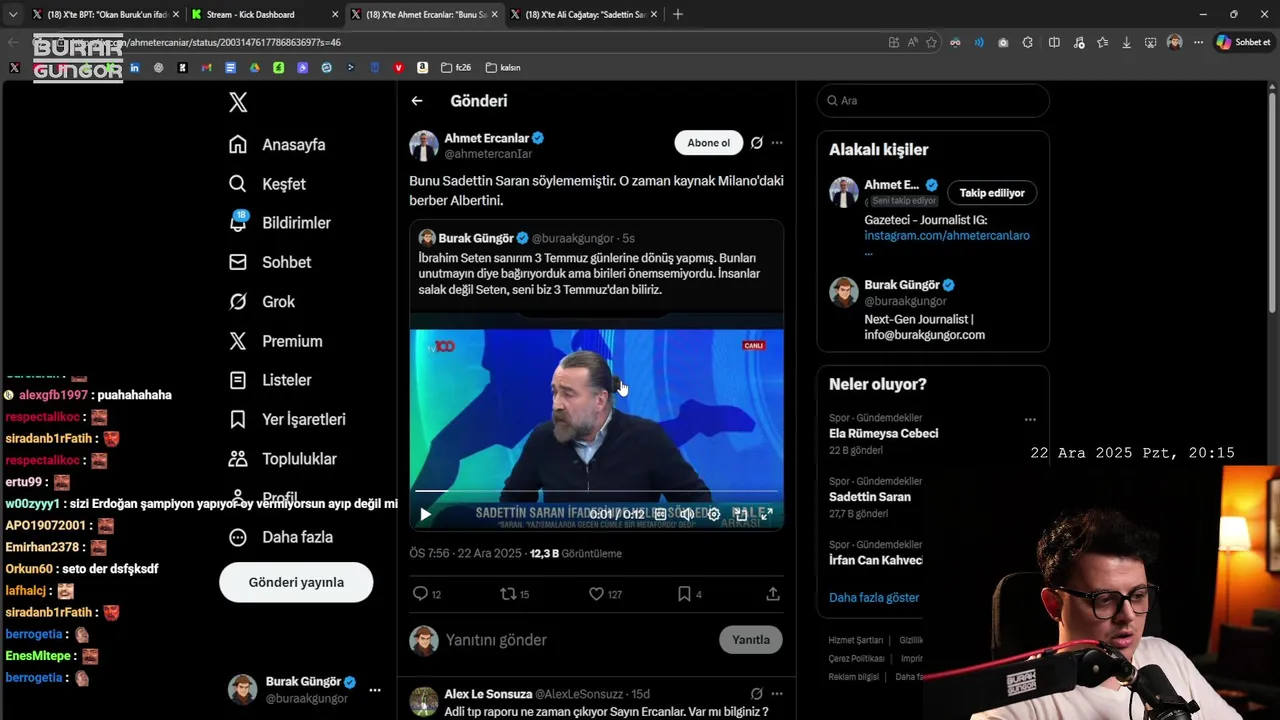1280x720 pixels.
Task: Play the embedded video
Action: click(425, 514)
